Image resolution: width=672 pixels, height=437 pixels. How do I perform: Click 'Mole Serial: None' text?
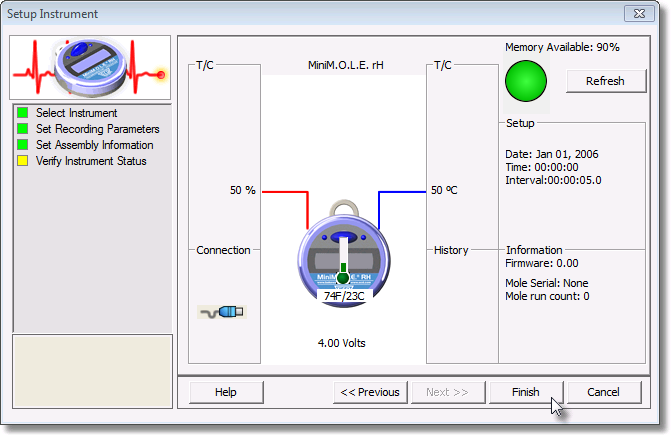coord(547,283)
